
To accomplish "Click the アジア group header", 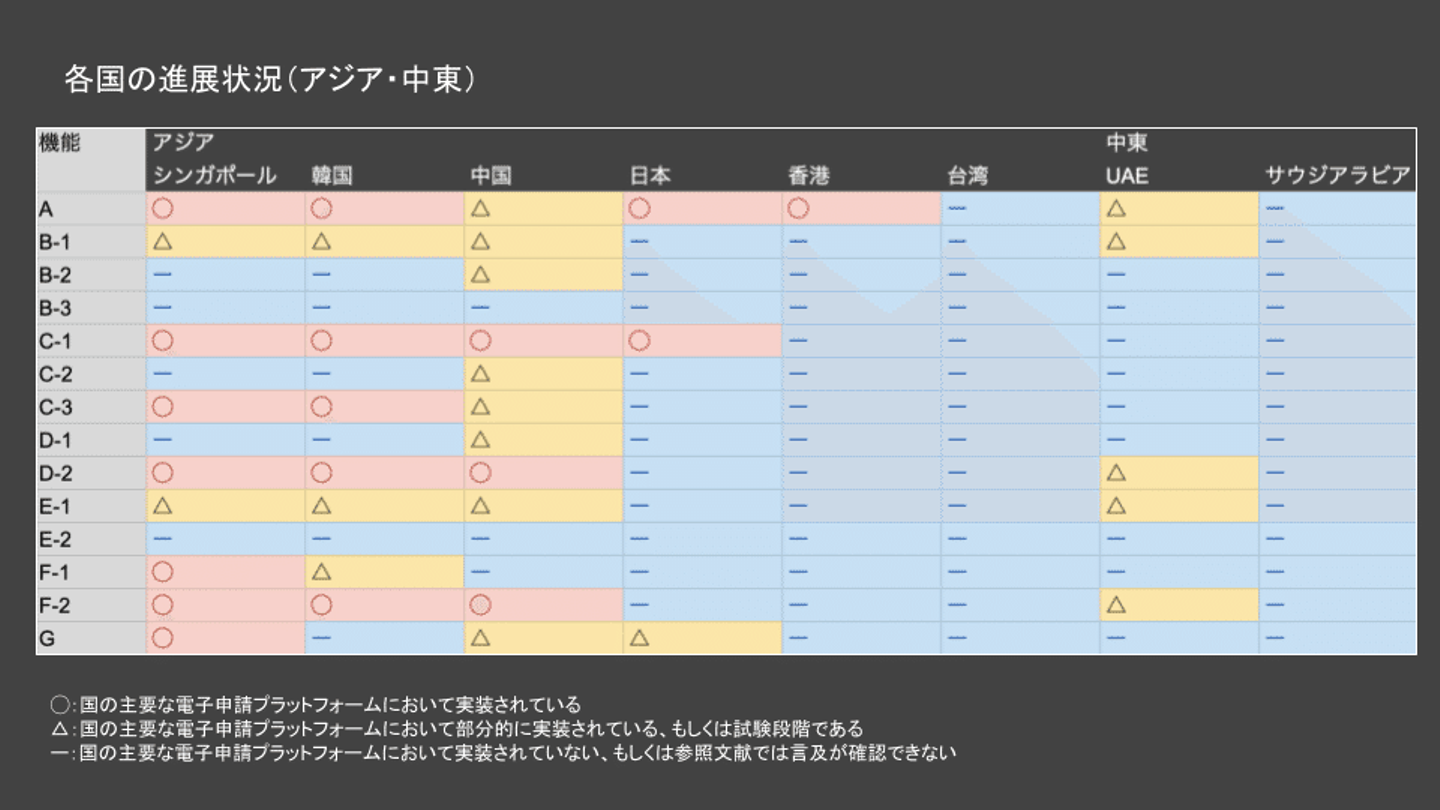I will pyautogui.click(x=183, y=143).
